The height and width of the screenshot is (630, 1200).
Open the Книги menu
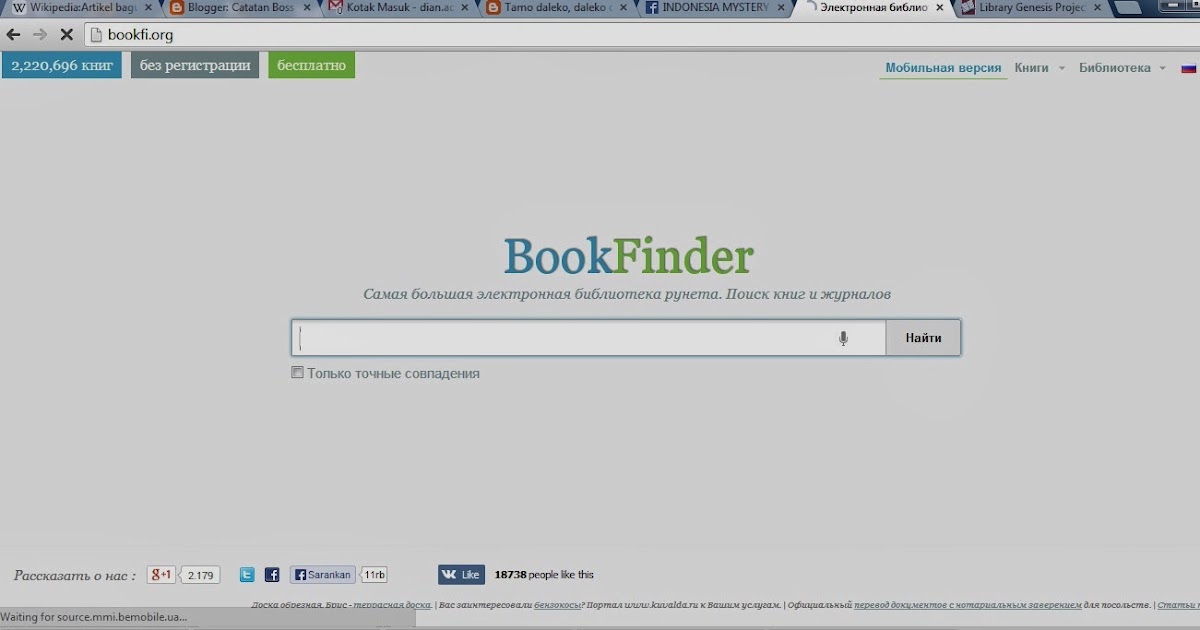[1031, 68]
